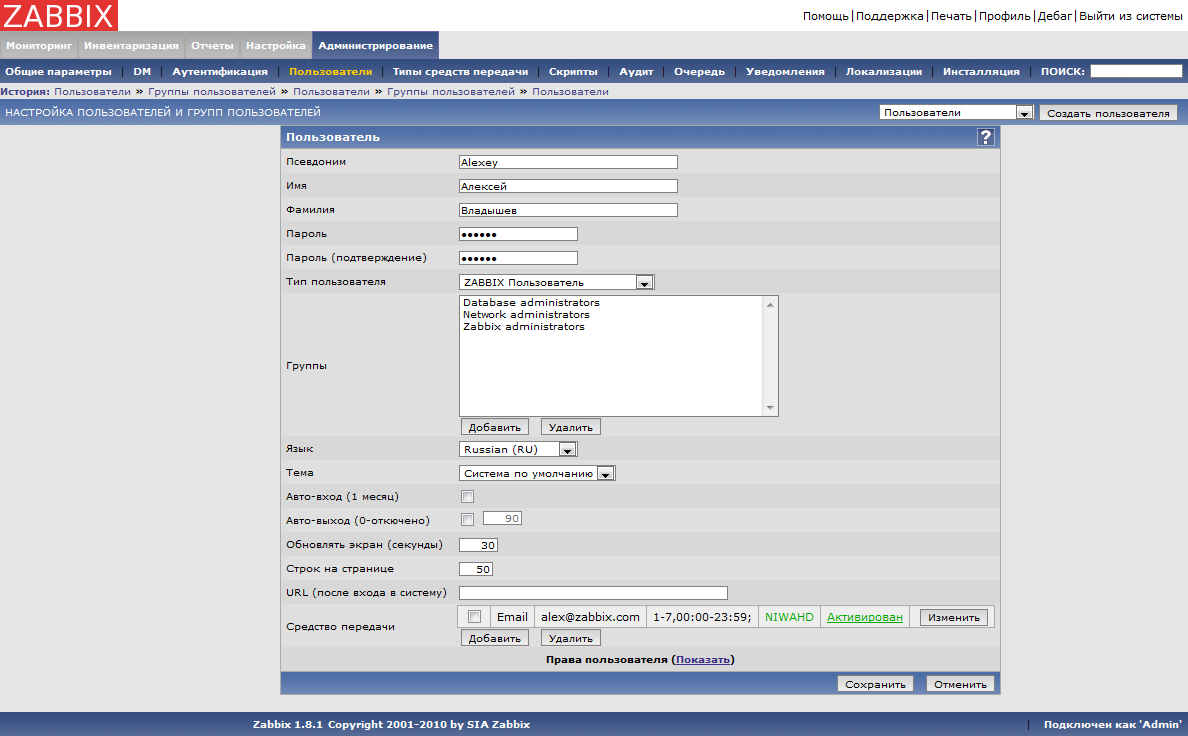Click the Псевдоним input field
Image resolution: width=1188 pixels, height=736 pixels.
[568, 162]
